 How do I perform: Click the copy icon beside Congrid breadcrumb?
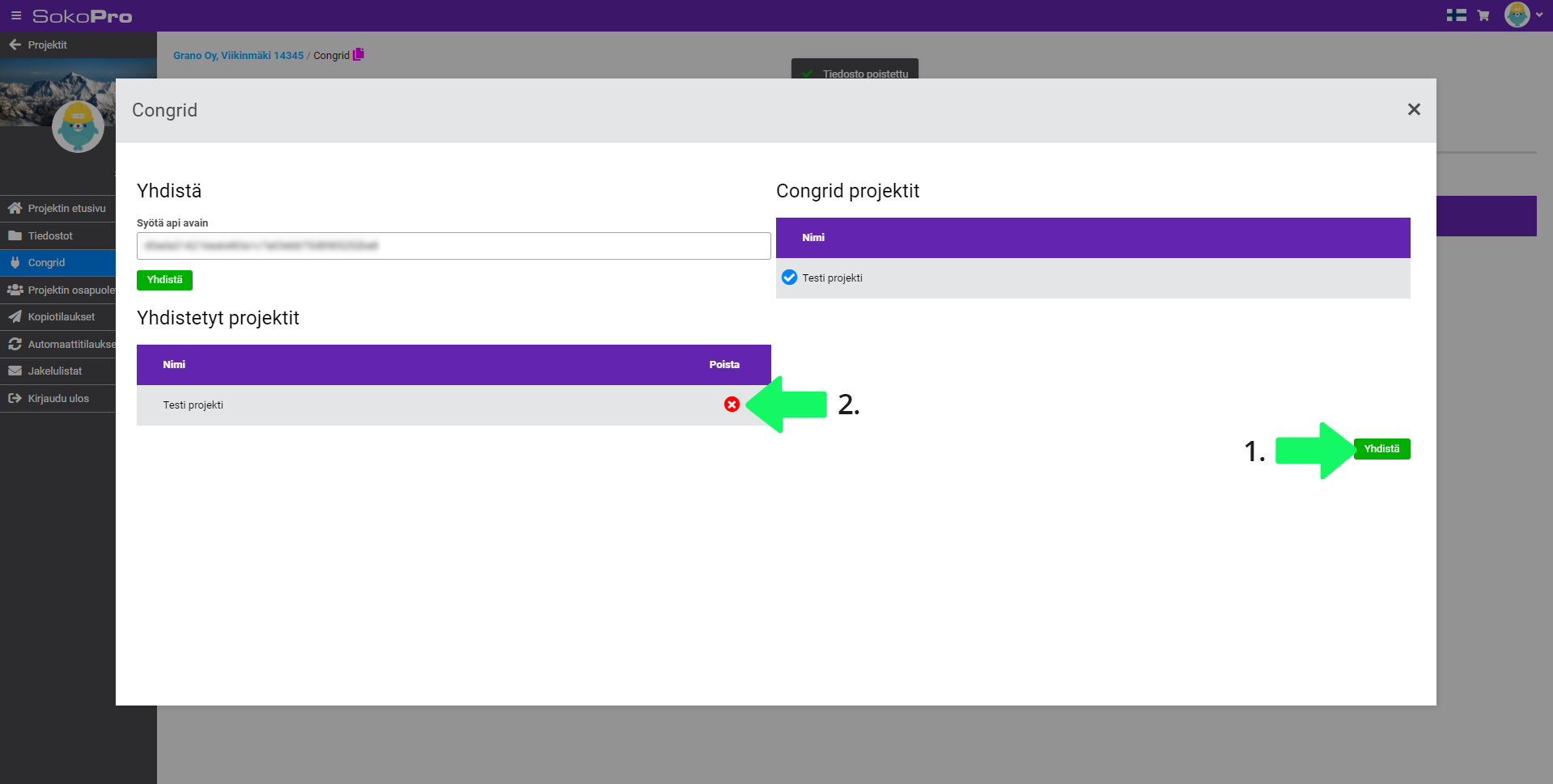[x=359, y=54]
